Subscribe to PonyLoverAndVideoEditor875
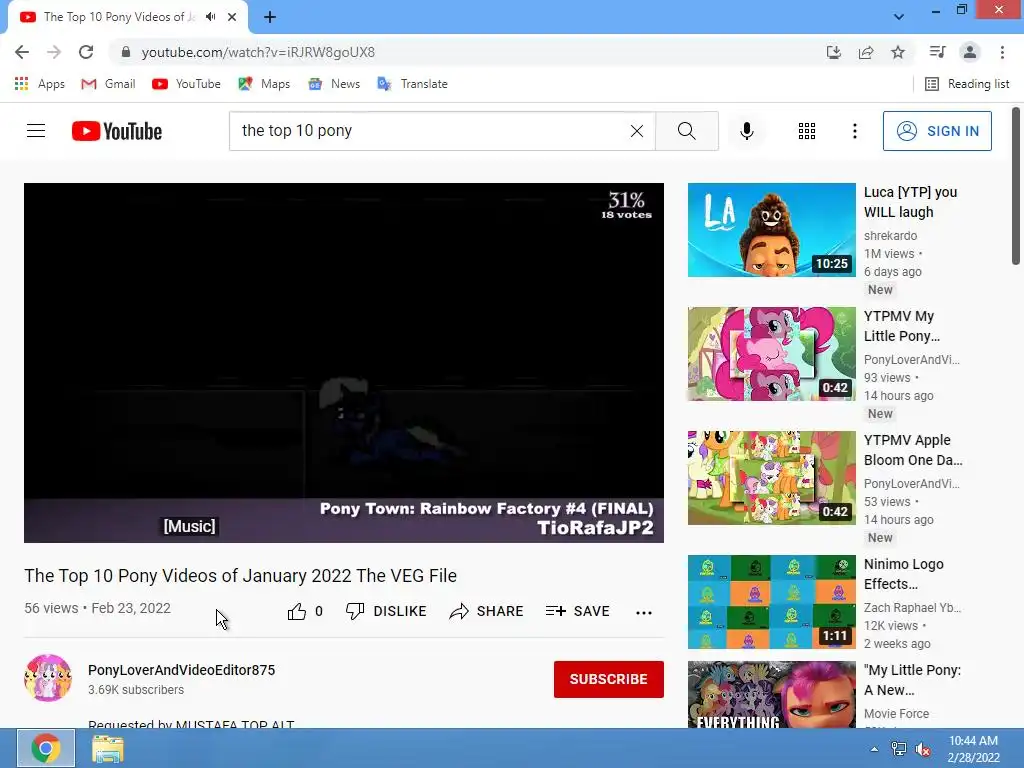Viewport: 1024px width, 768px height. tap(609, 679)
